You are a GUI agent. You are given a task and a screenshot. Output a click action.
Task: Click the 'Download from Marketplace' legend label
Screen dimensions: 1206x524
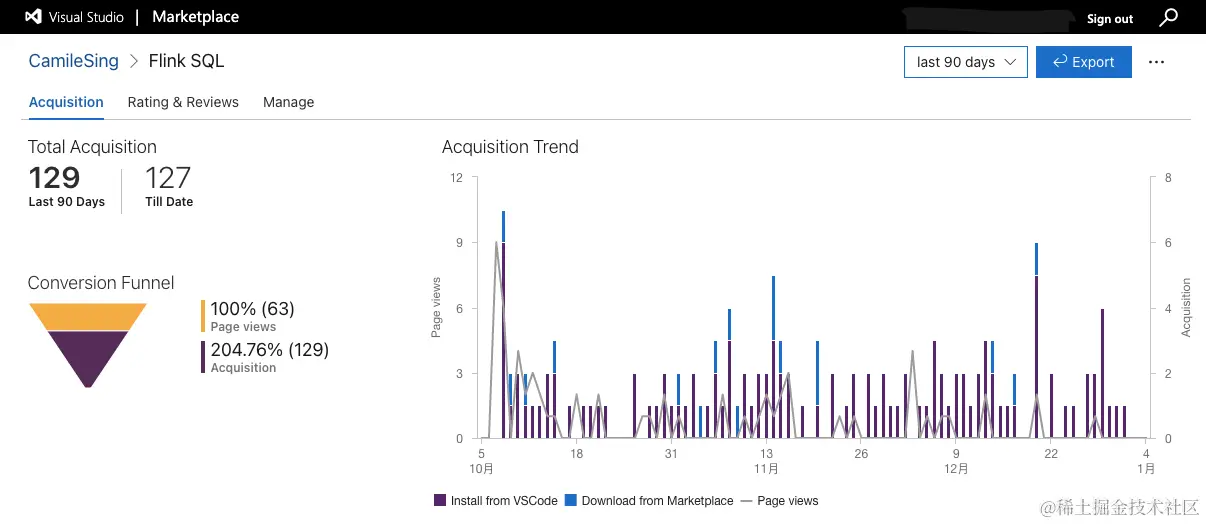[657, 501]
